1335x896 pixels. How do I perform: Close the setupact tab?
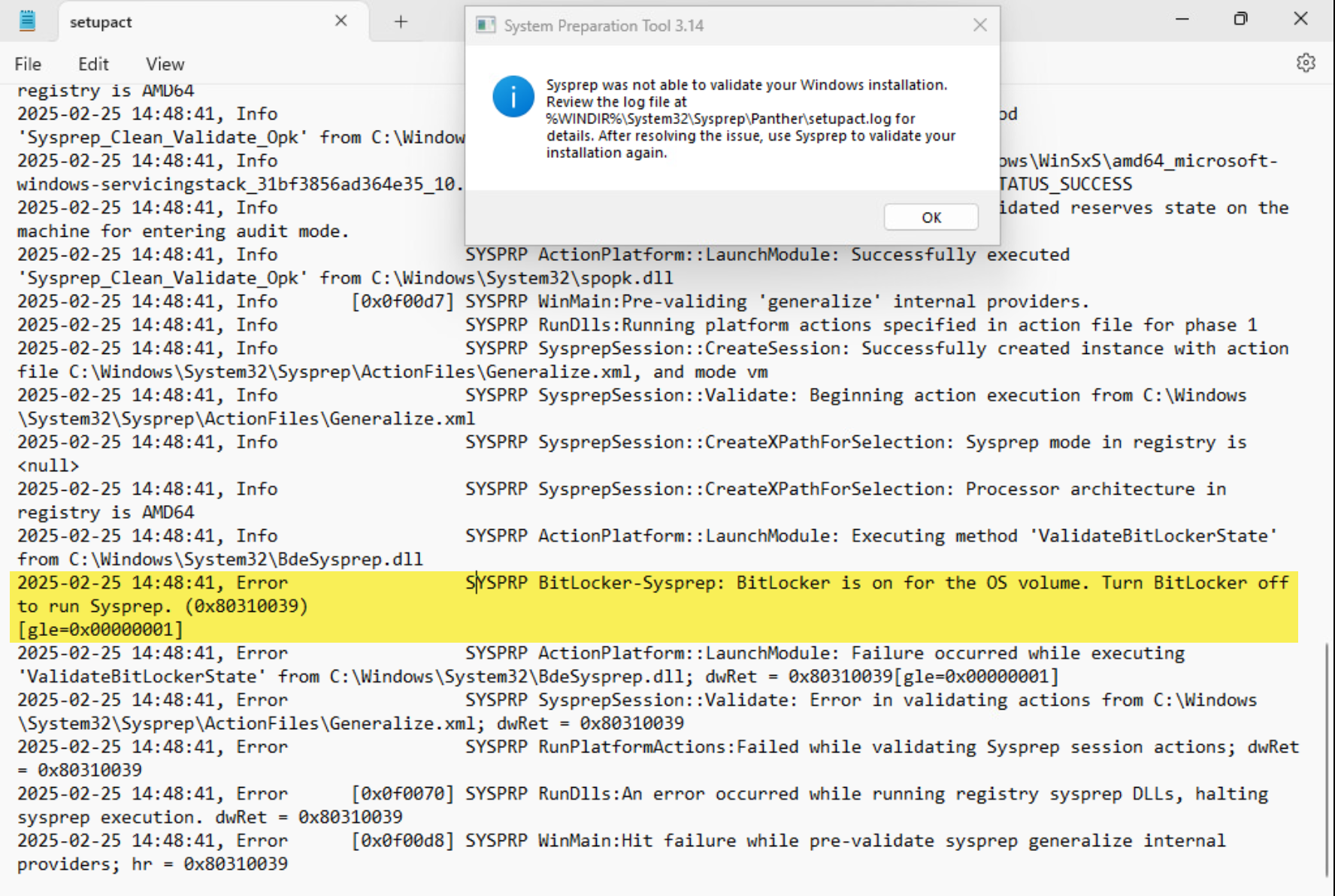click(341, 21)
